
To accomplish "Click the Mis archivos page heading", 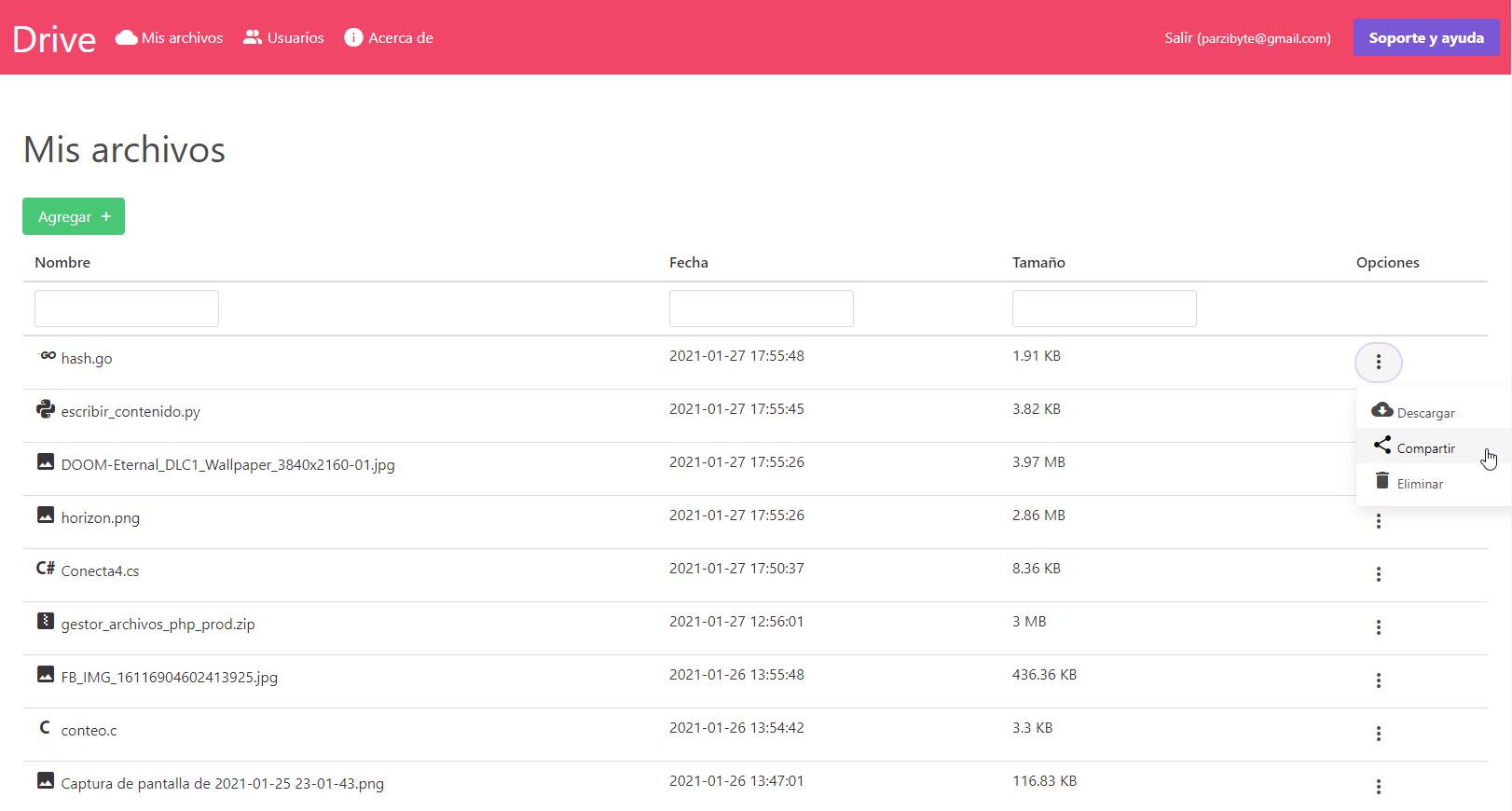I will click(124, 149).
